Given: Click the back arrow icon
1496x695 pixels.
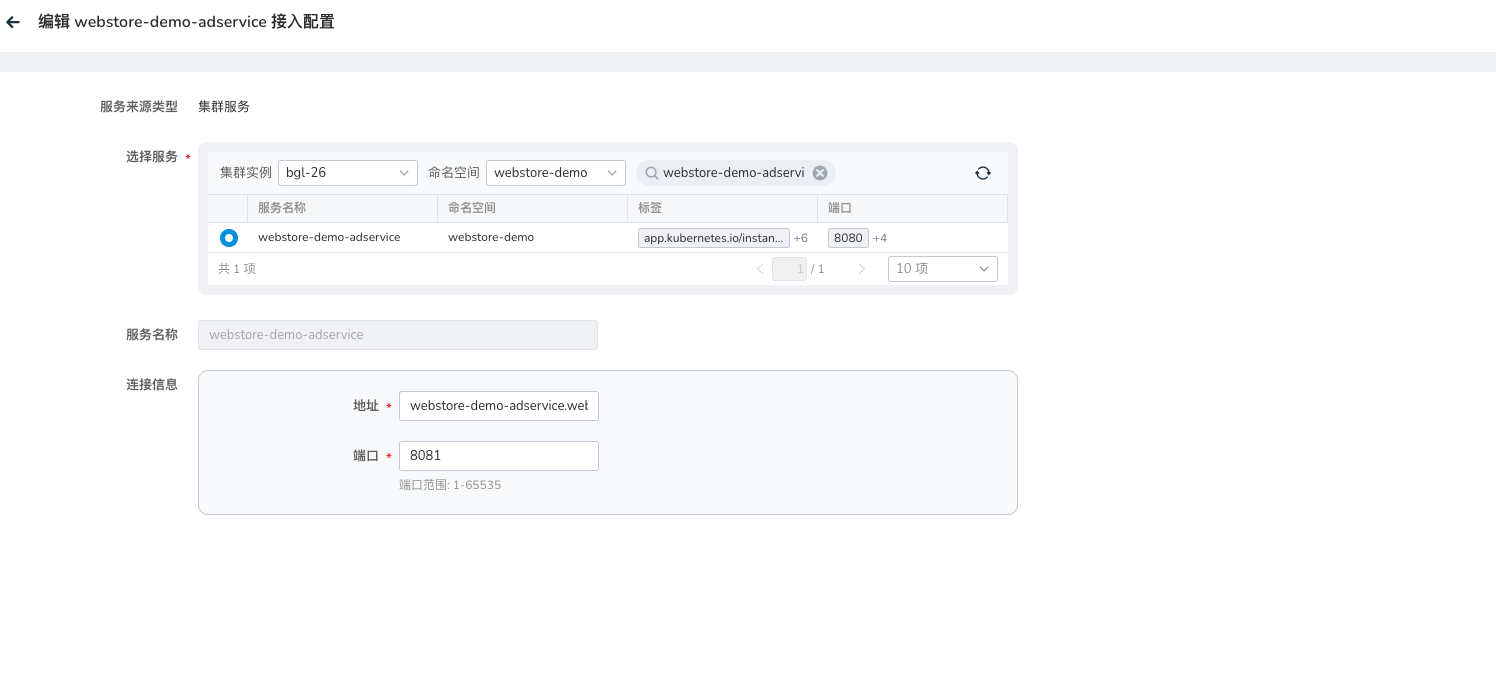Looking at the screenshot, I should click(13, 22).
